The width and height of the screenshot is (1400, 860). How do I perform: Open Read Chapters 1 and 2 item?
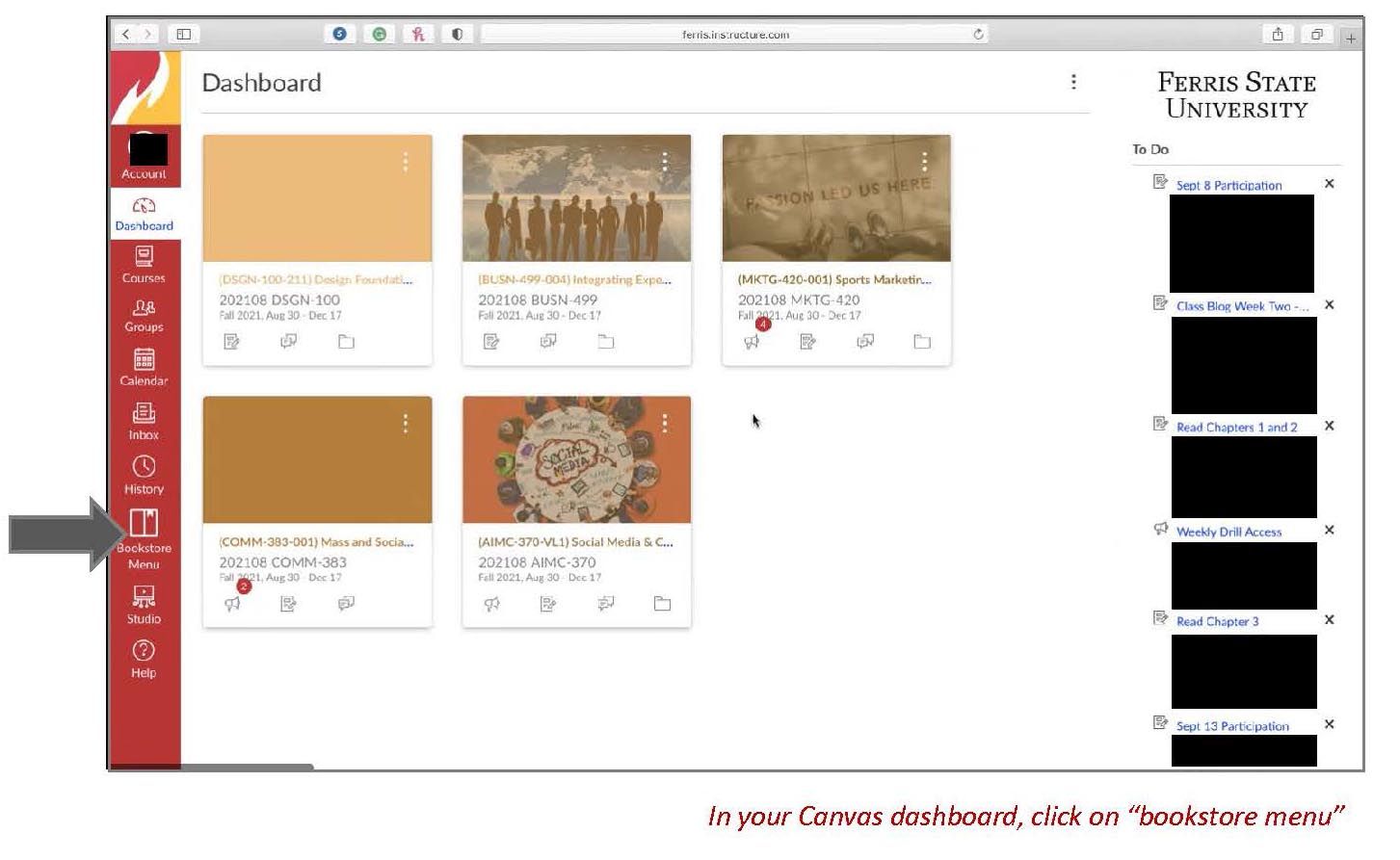(1236, 427)
